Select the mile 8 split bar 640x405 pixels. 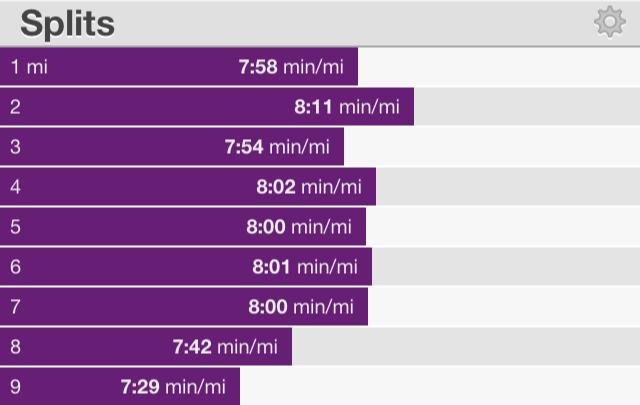pyautogui.click(x=146, y=347)
